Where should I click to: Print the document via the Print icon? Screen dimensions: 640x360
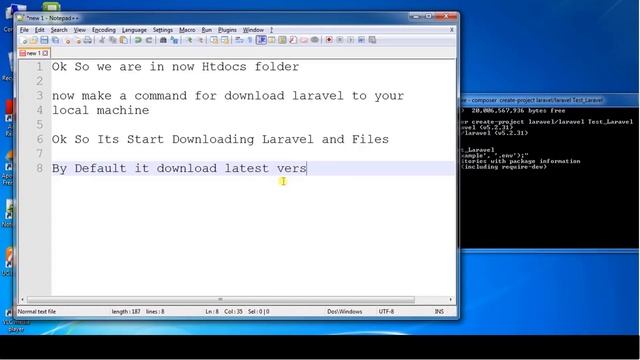pos(87,40)
